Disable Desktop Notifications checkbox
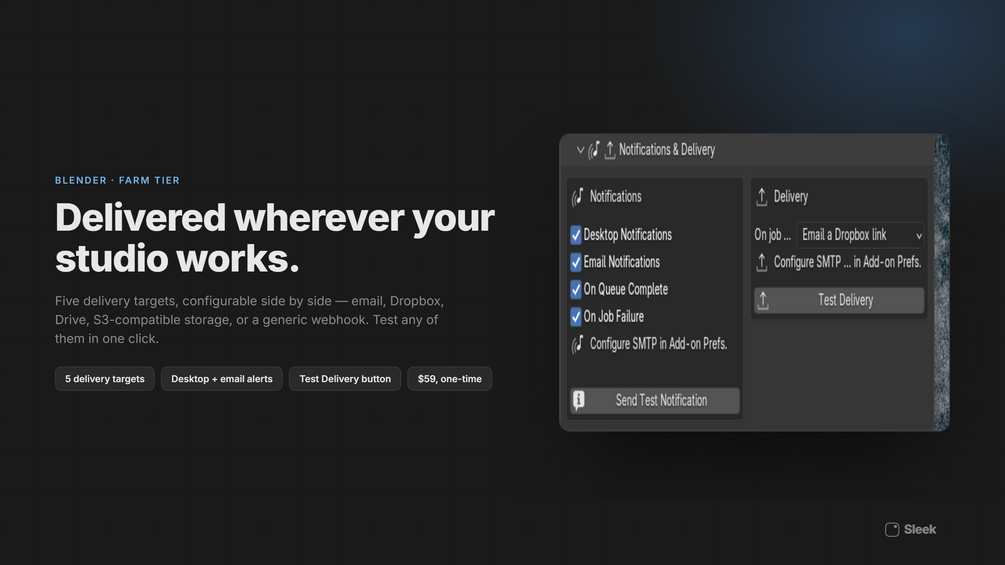The height and width of the screenshot is (565, 1005). pos(576,234)
